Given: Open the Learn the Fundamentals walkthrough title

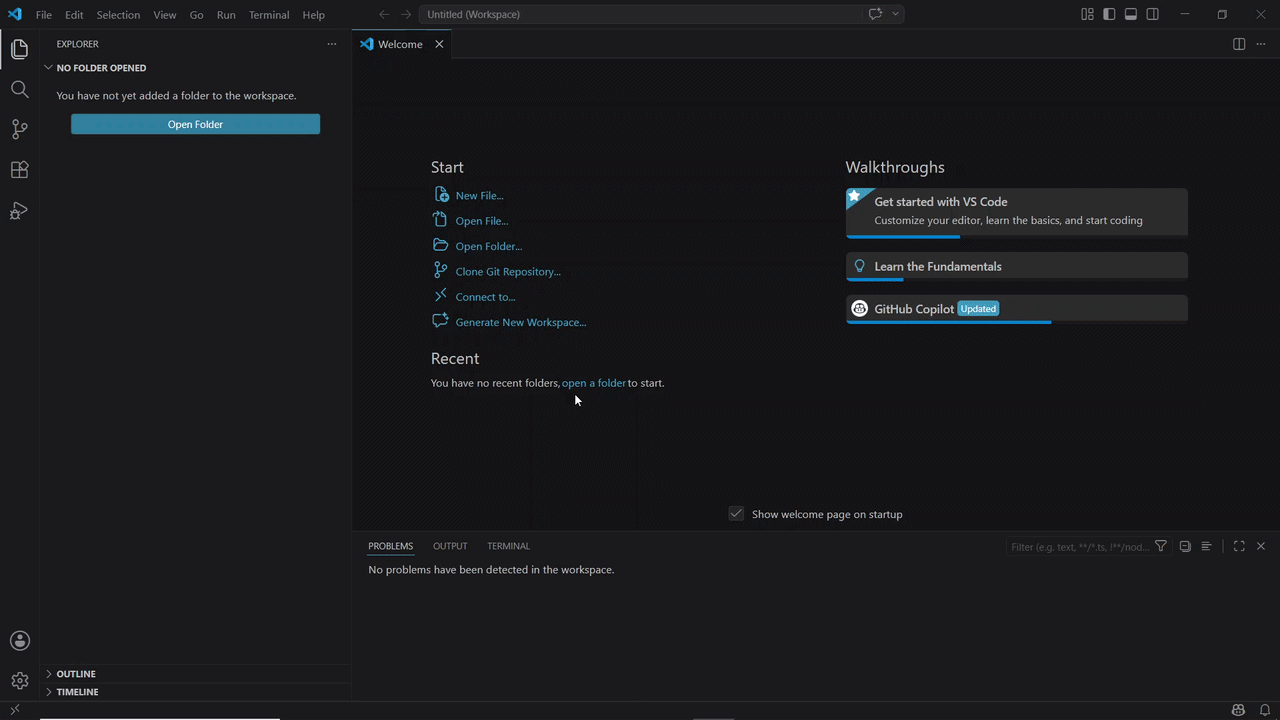Looking at the screenshot, I should pos(938,266).
